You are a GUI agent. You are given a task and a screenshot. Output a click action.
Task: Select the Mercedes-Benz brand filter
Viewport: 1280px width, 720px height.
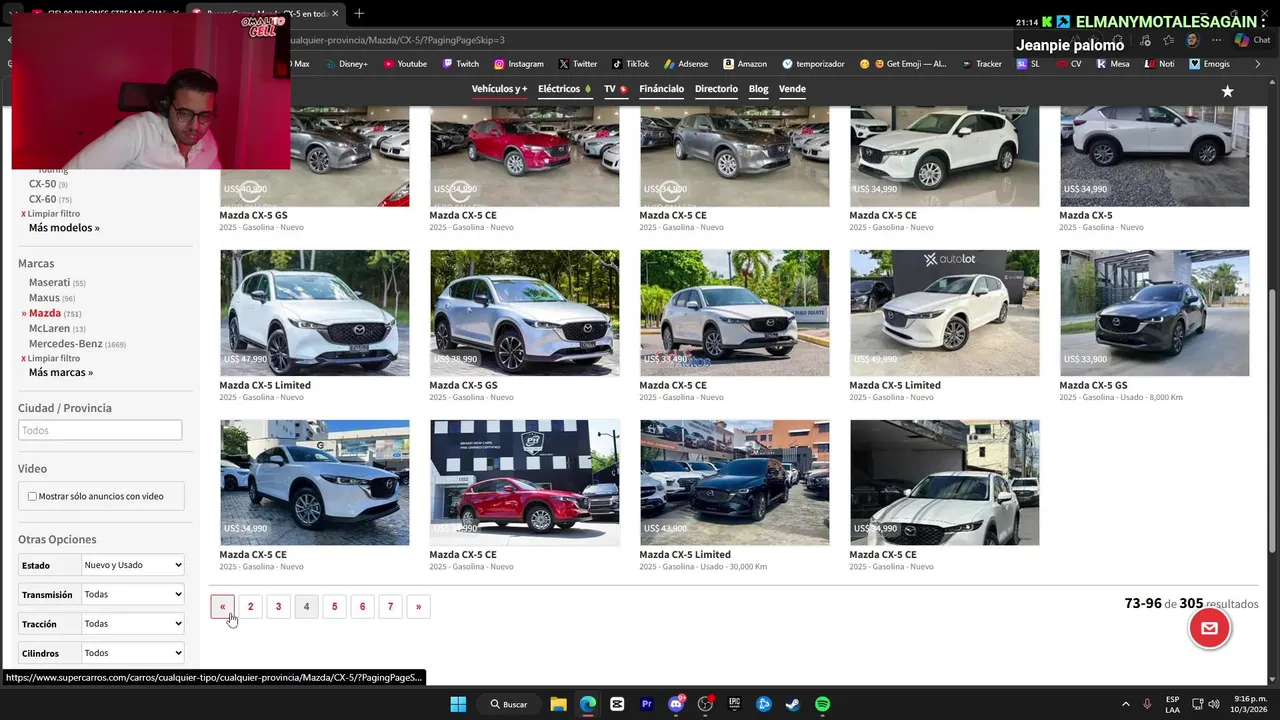66,344
